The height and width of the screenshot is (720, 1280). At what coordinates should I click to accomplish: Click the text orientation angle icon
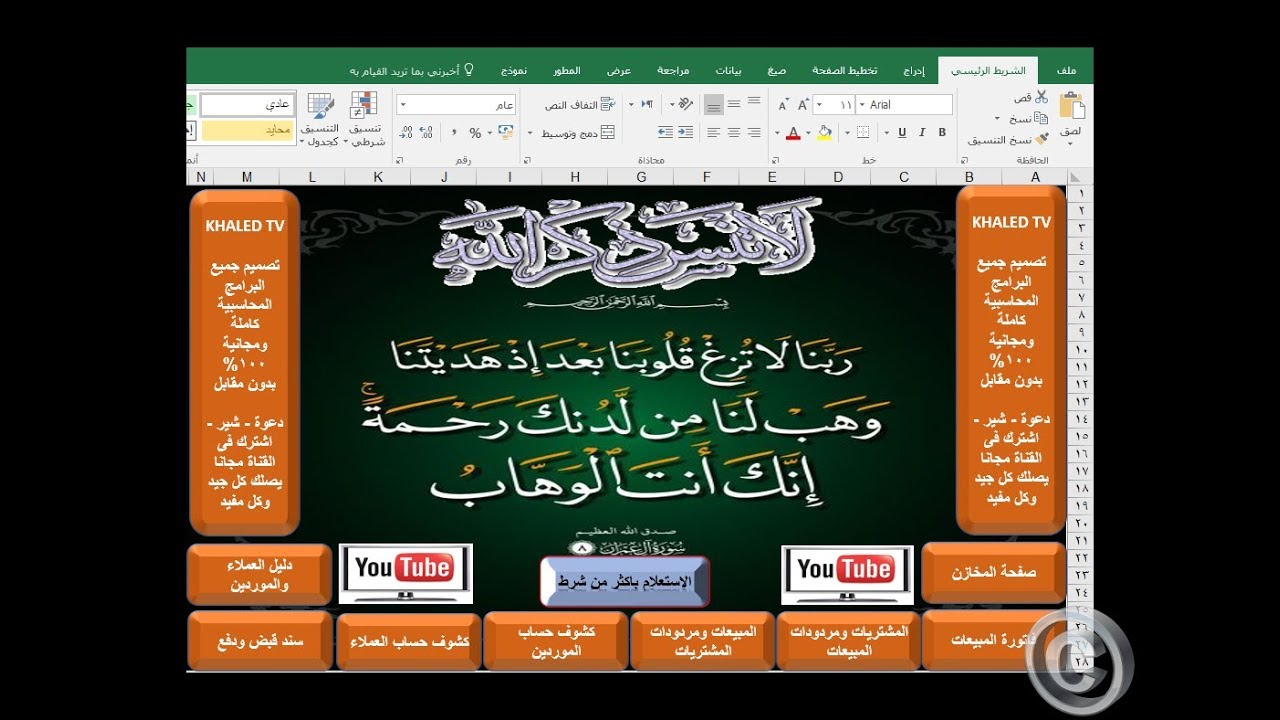click(x=685, y=103)
